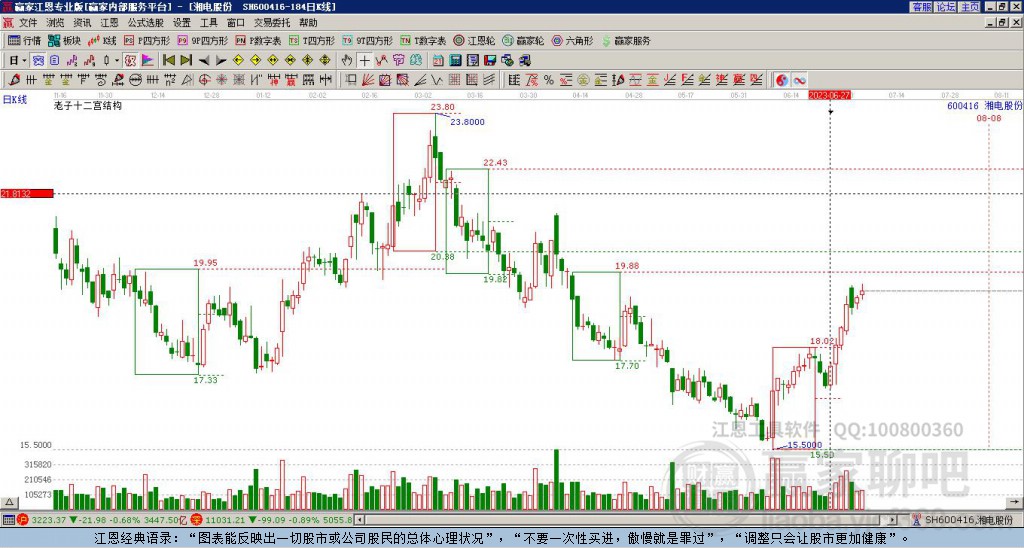Expand the candlestick style dropdown arrow
Viewport: 1024px width, 548px height.
pyautogui.click(x=117, y=61)
